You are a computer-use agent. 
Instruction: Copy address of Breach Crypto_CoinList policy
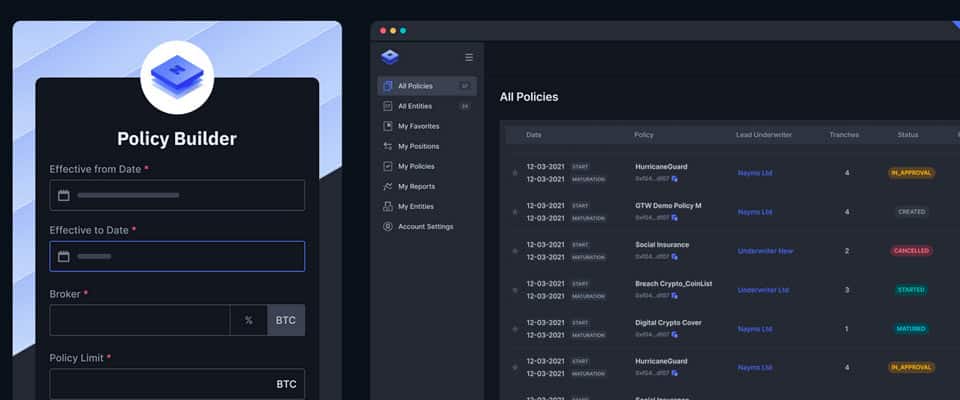coord(675,296)
